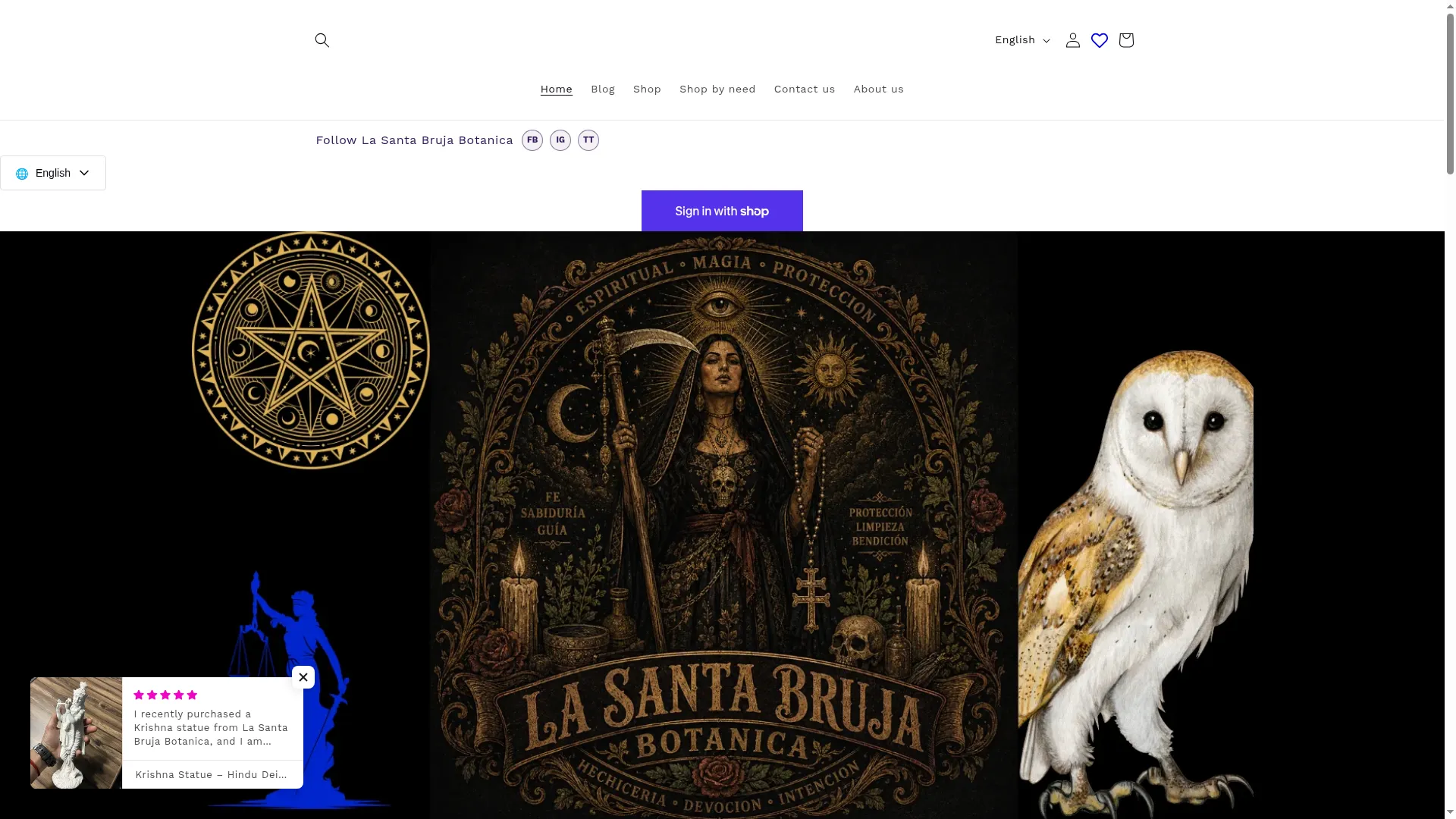Open the account login icon
The image size is (1456, 819).
coord(1072,40)
